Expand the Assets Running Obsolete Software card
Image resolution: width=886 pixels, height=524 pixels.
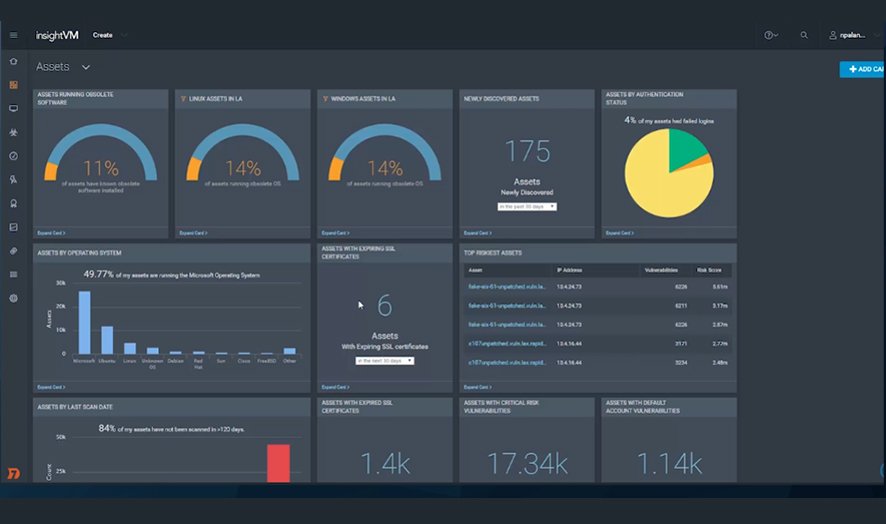[52, 232]
